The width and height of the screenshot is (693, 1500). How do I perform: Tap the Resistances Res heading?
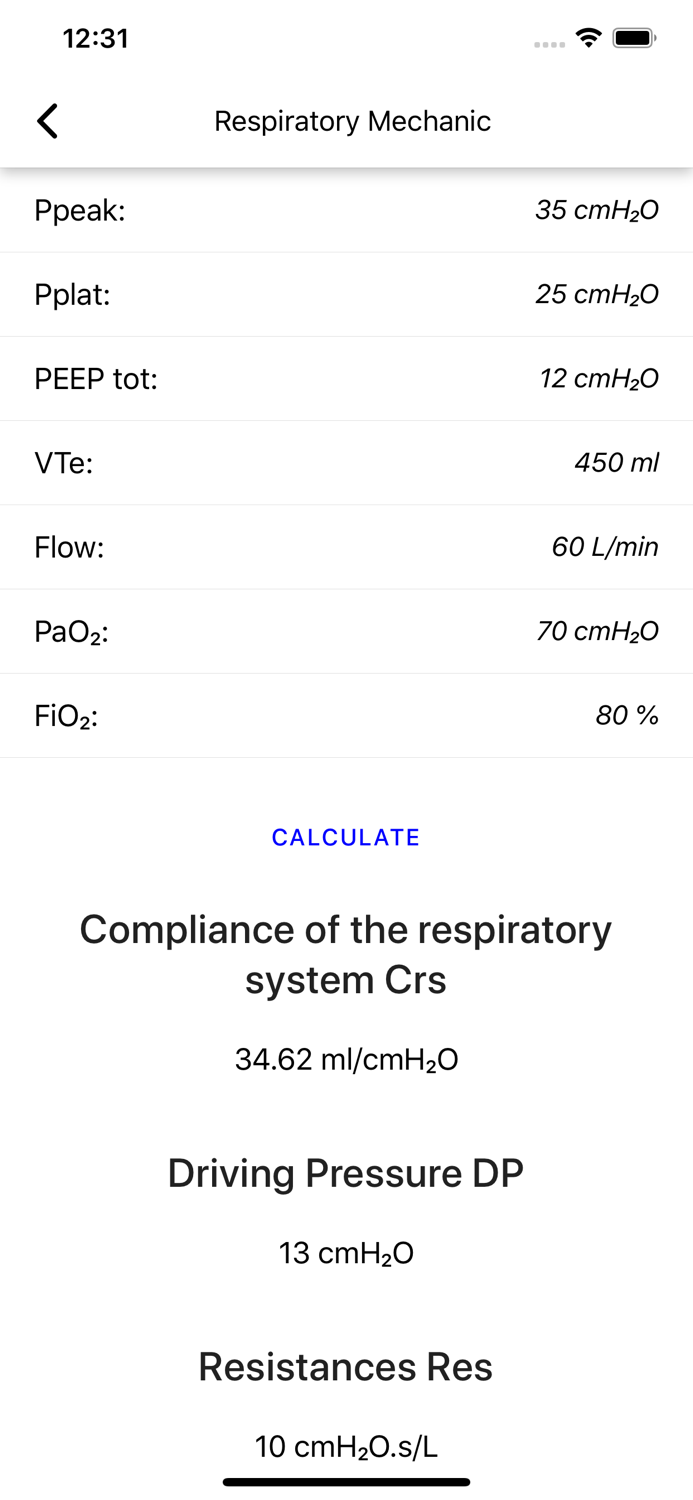[346, 1366]
